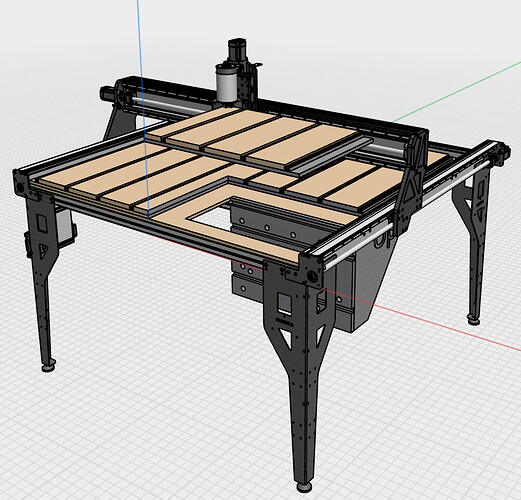Select the motor on the gantry's left end
The image size is (521, 500).
(107, 93)
